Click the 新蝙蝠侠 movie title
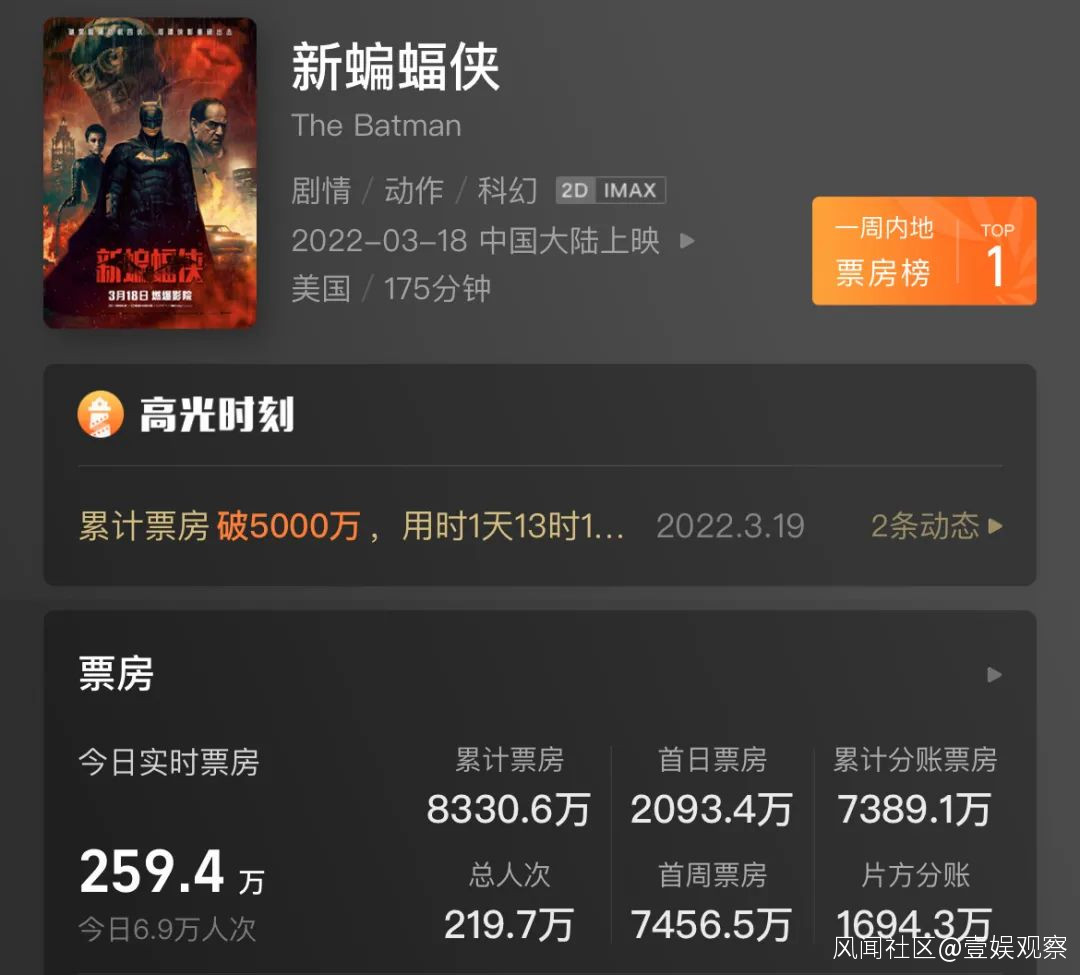The image size is (1080, 975). (x=395, y=67)
